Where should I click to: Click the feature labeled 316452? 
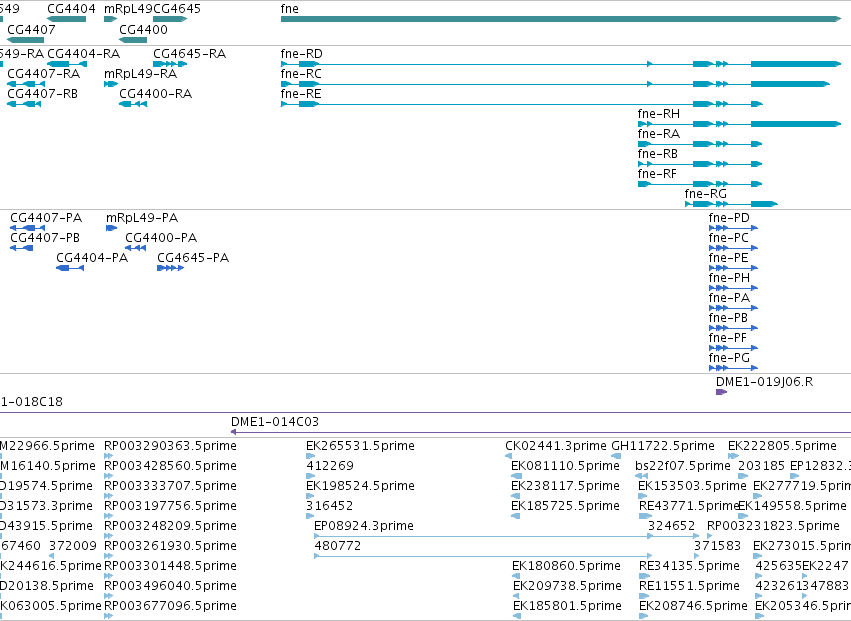point(329,506)
